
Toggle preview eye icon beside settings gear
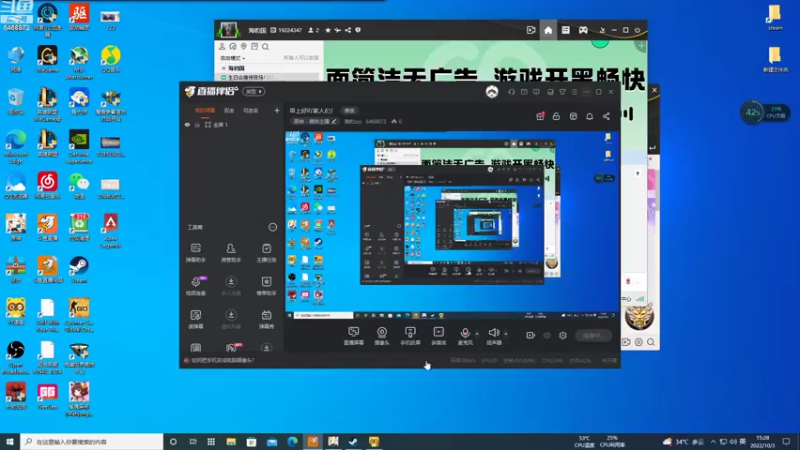(x=547, y=335)
